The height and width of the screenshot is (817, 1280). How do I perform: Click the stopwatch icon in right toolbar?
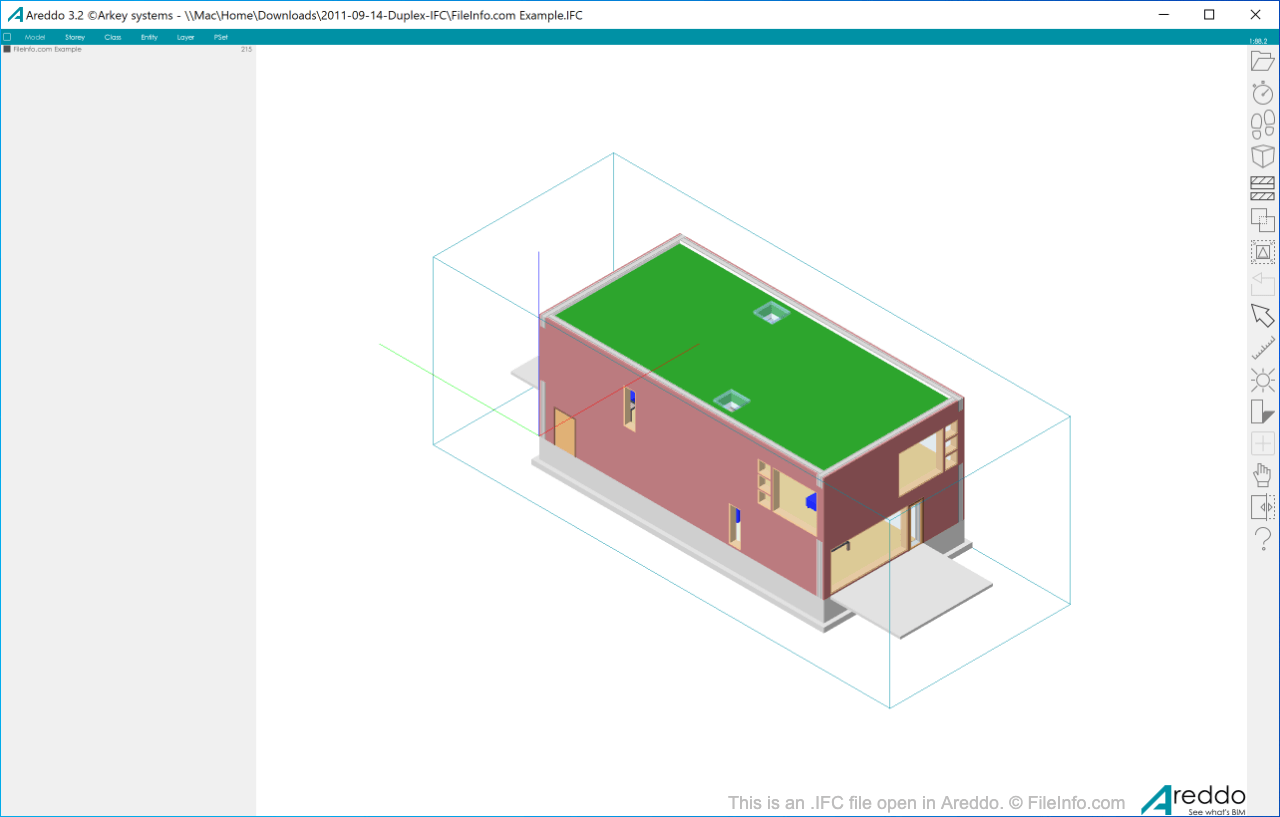pos(1262,93)
